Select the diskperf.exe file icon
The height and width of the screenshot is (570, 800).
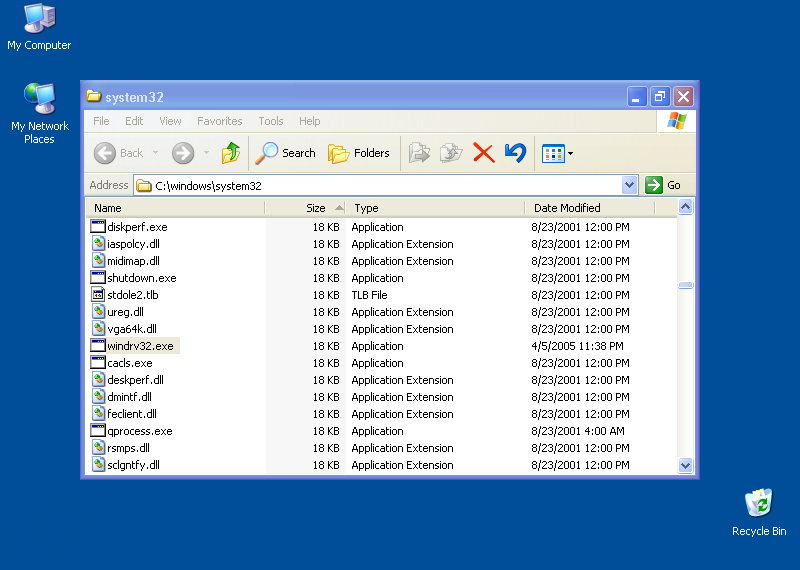coord(98,227)
